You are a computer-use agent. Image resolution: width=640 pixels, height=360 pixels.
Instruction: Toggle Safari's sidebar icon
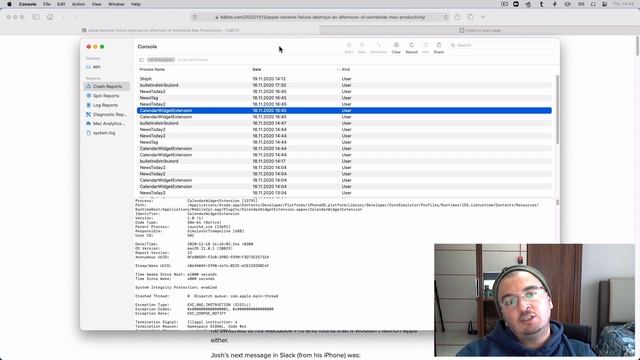pos(36,17)
